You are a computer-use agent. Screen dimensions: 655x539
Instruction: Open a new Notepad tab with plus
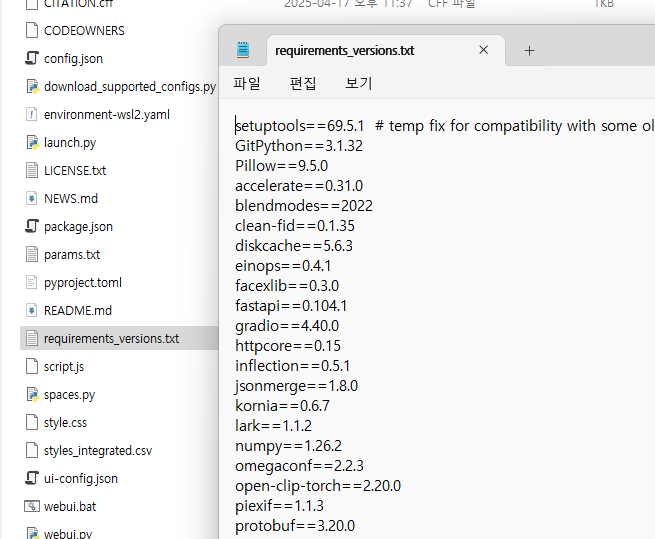pyautogui.click(x=529, y=51)
